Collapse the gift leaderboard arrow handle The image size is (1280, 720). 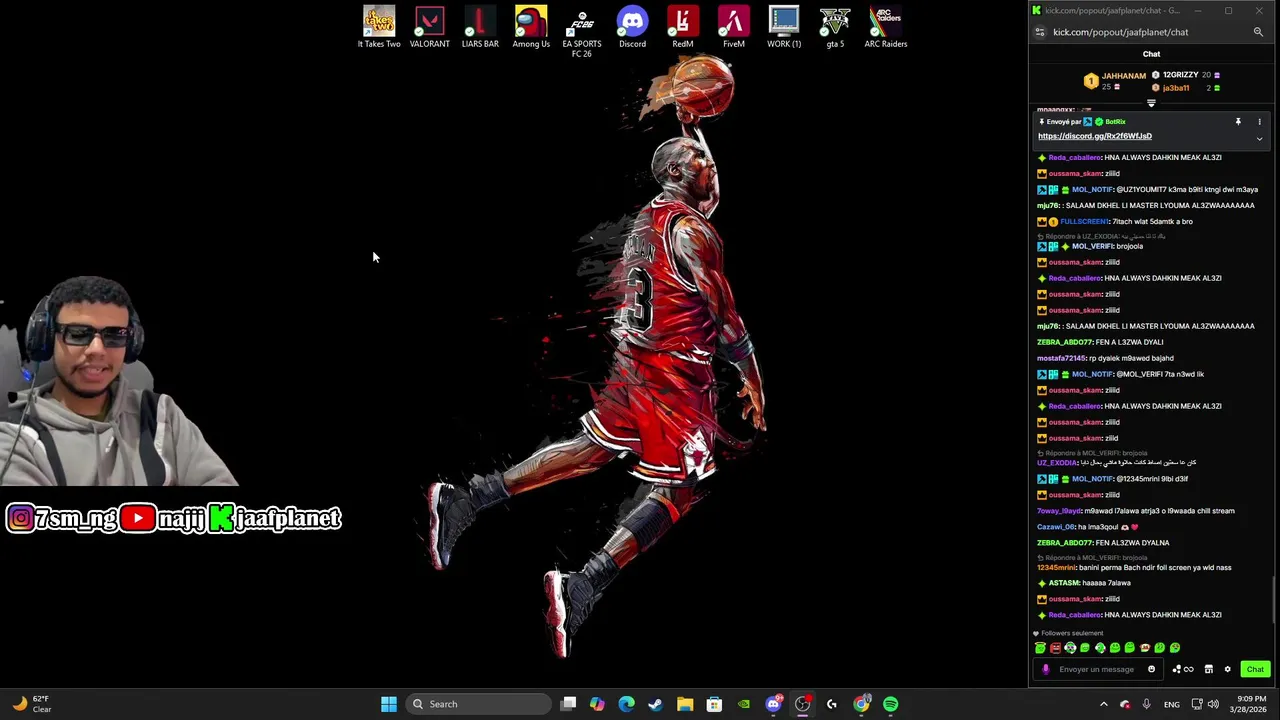click(1151, 103)
